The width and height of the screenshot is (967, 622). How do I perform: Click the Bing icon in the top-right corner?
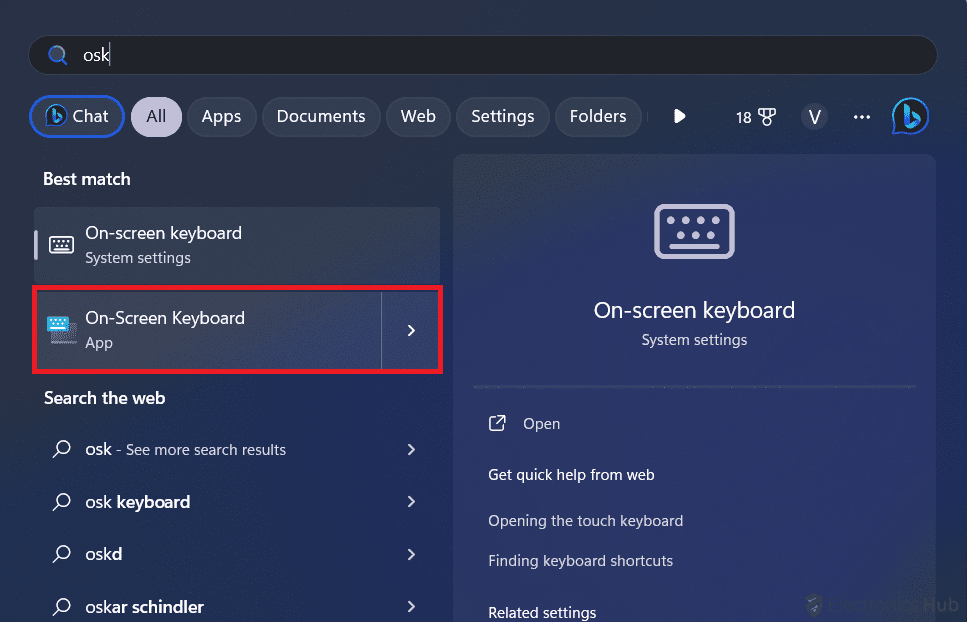(910, 117)
